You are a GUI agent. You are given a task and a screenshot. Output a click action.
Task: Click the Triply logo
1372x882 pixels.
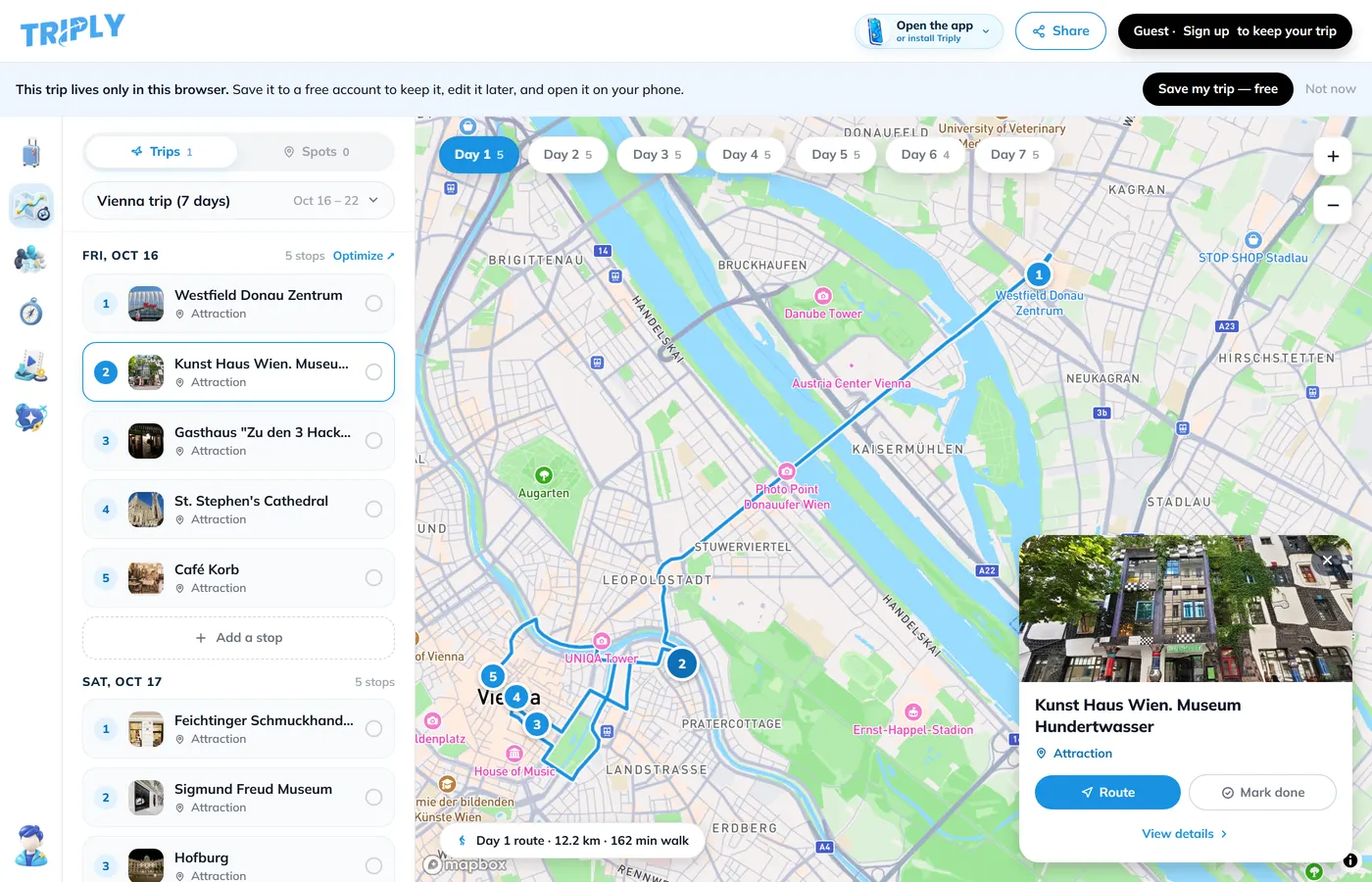[x=73, y=30]
